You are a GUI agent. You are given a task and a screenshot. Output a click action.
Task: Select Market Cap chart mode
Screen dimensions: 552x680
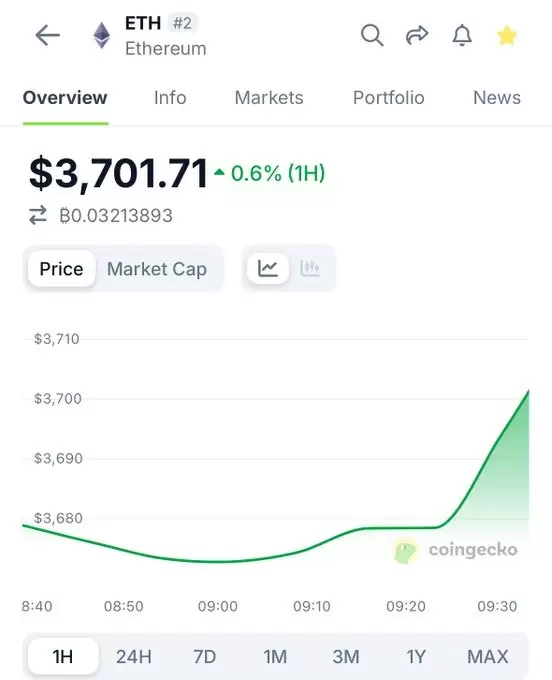click(x=157, y=269)
